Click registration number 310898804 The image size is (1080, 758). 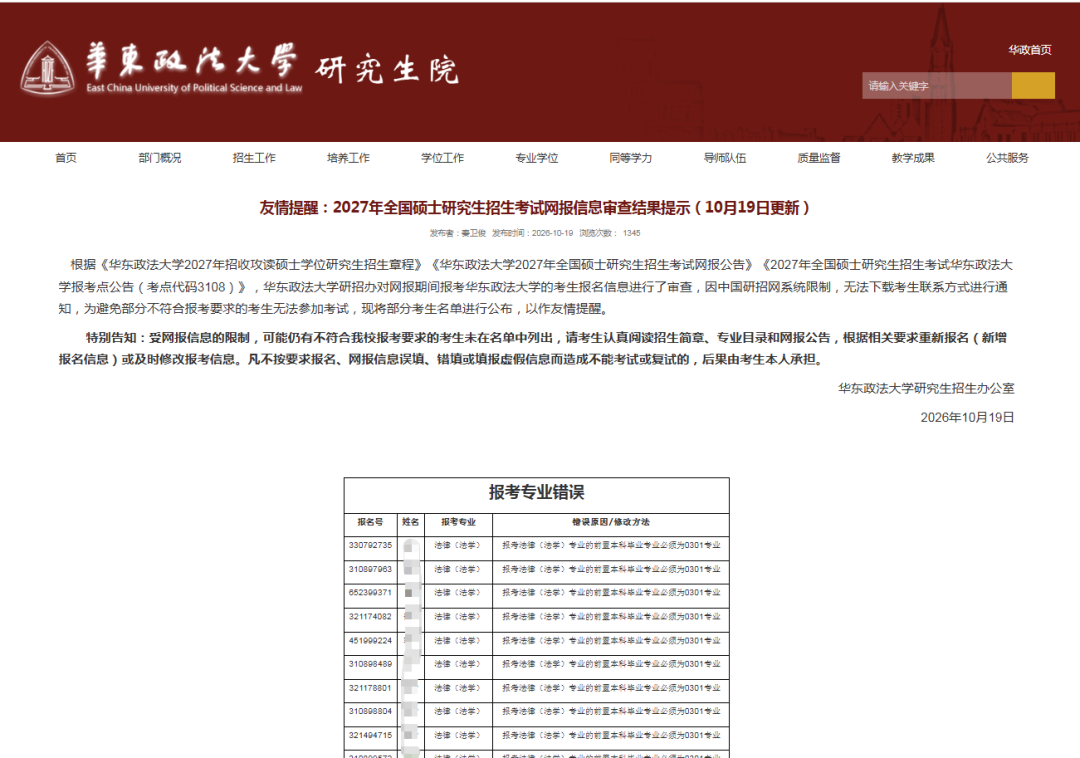tap(371, 712)
